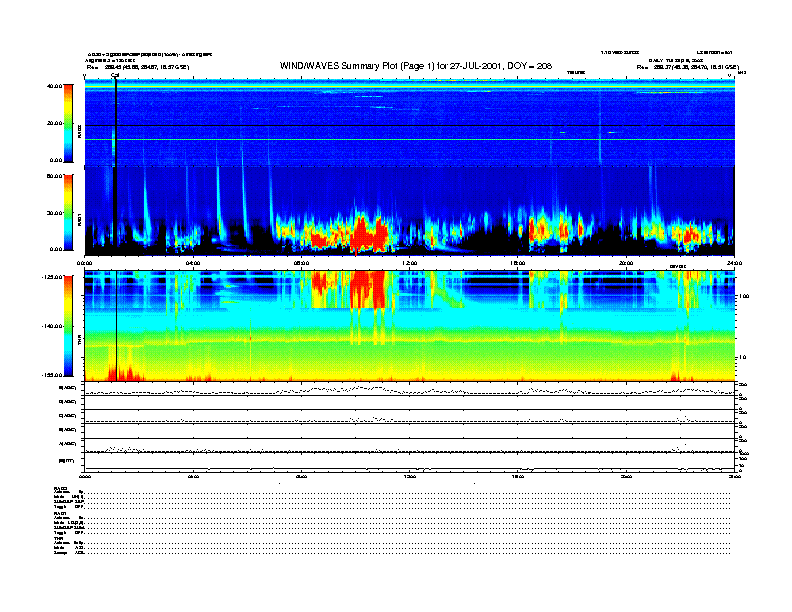Click the RAD2 color scale bar
Image resolution: width=792 pixels, height=612 pixels.
pos(68,123)
